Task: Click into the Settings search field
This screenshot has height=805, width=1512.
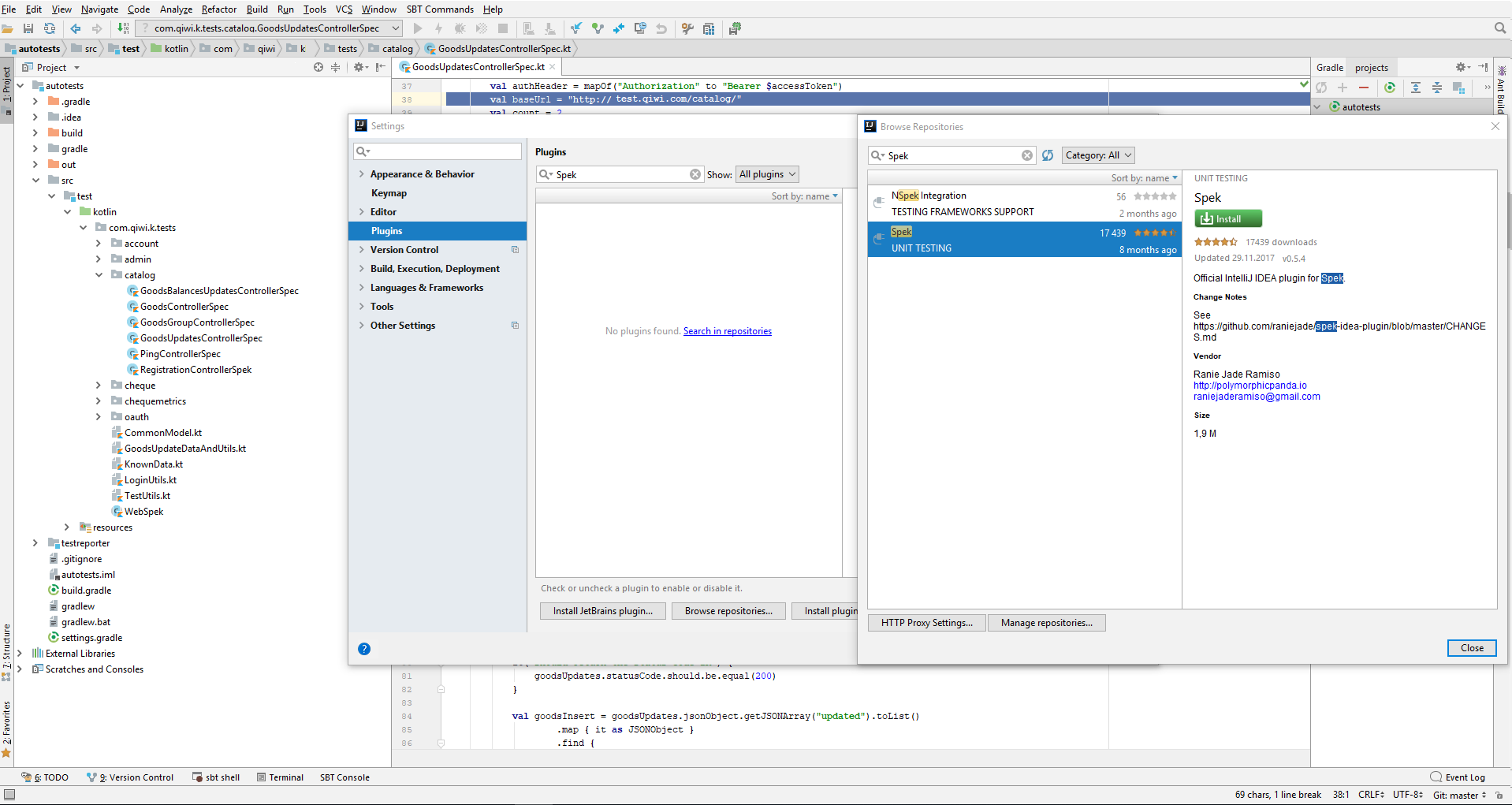Action: coord(438,151)
